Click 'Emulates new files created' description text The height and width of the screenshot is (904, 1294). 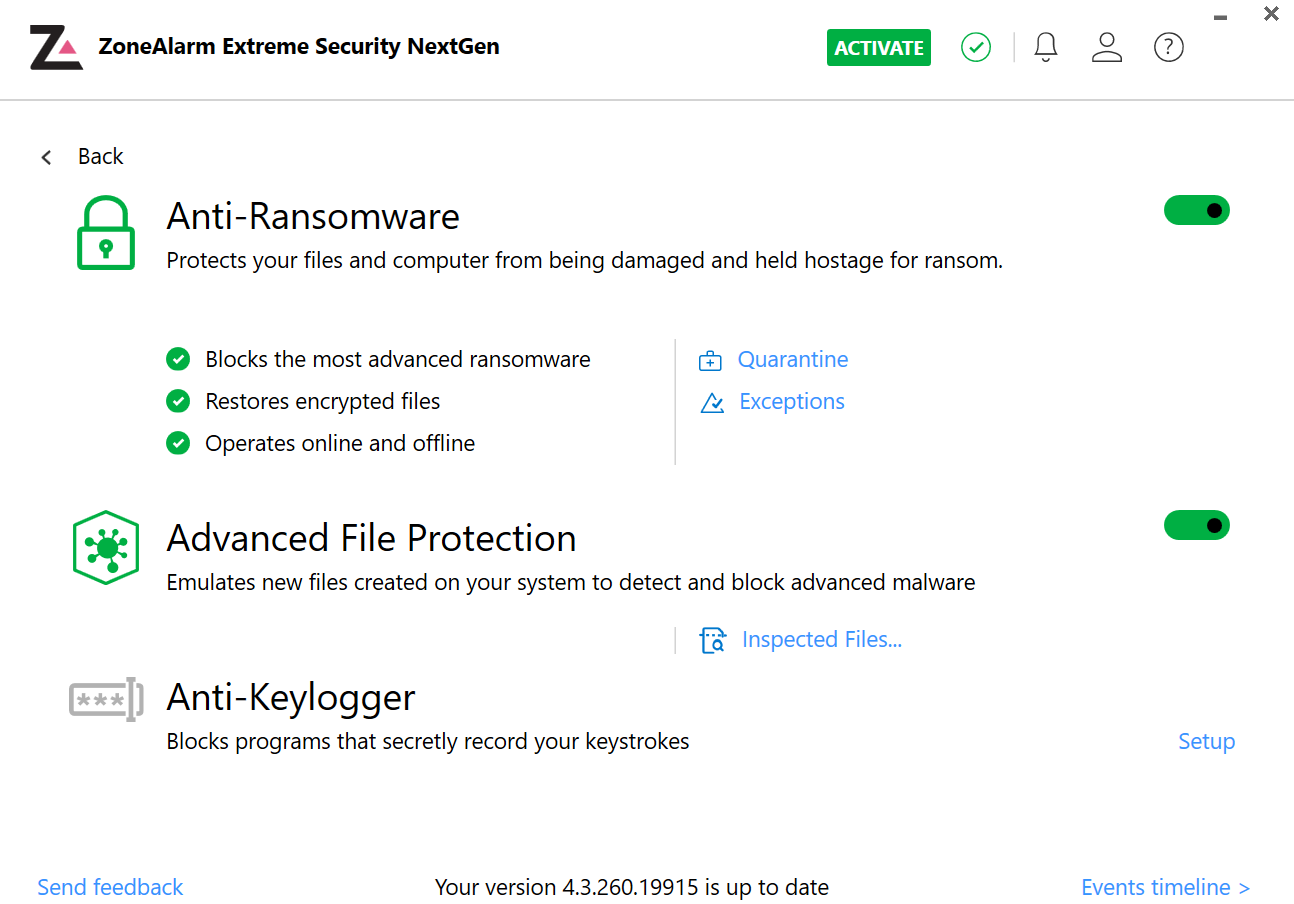point(571,583)
